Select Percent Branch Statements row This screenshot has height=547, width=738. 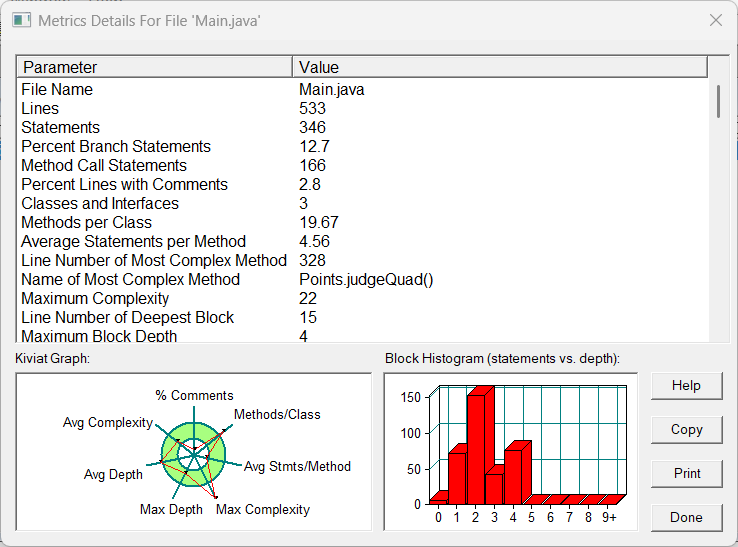[x=362, y=146]
